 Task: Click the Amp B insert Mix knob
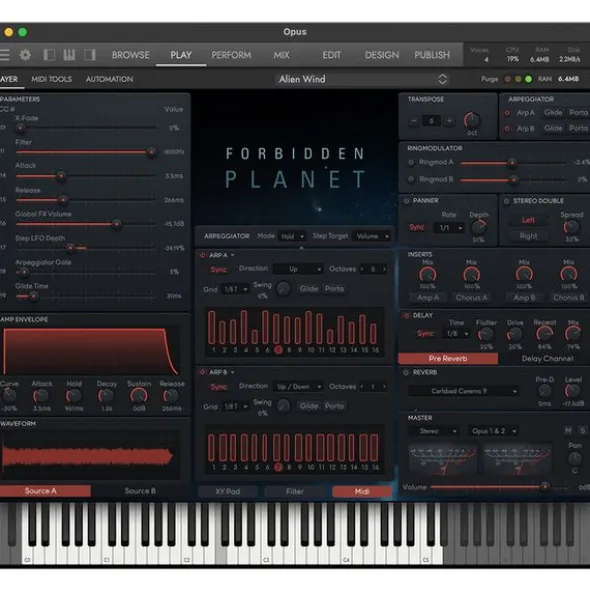tap(524, 275)
